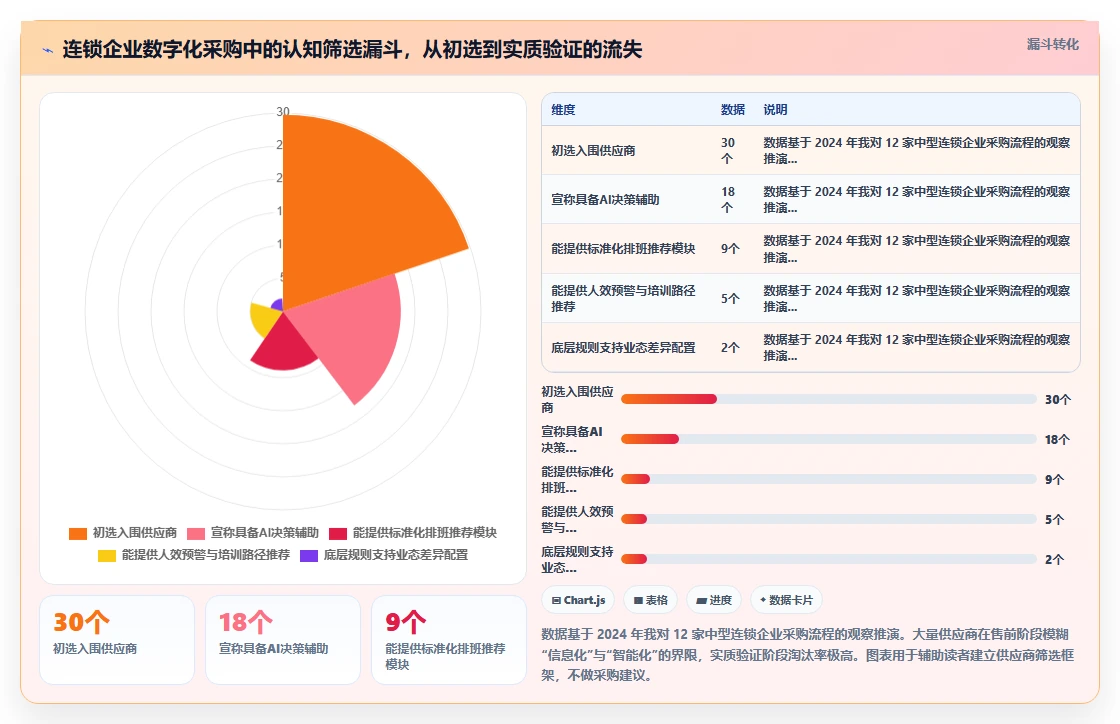Click the 漏斗转化 tag

click(x=1052, y=44)
